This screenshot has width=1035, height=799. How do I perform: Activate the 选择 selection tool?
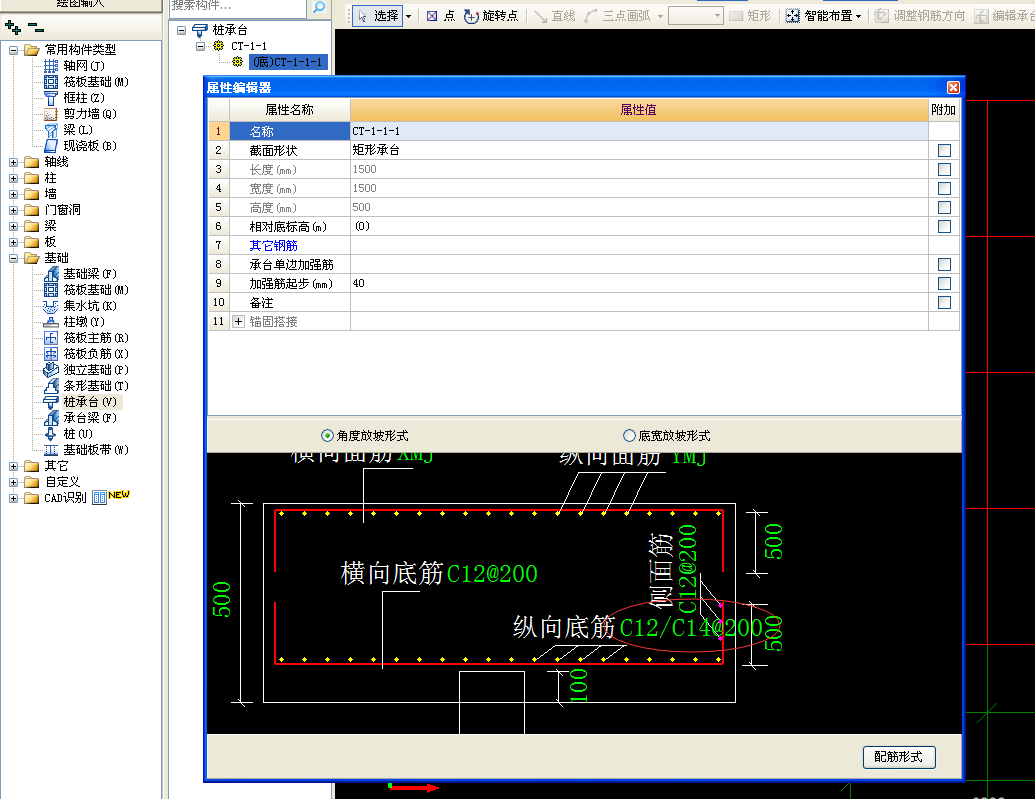(x=378, y=16)
